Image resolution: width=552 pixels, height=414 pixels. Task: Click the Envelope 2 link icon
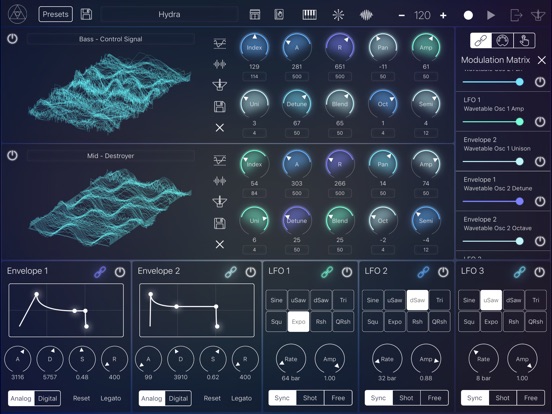[231, 272]
